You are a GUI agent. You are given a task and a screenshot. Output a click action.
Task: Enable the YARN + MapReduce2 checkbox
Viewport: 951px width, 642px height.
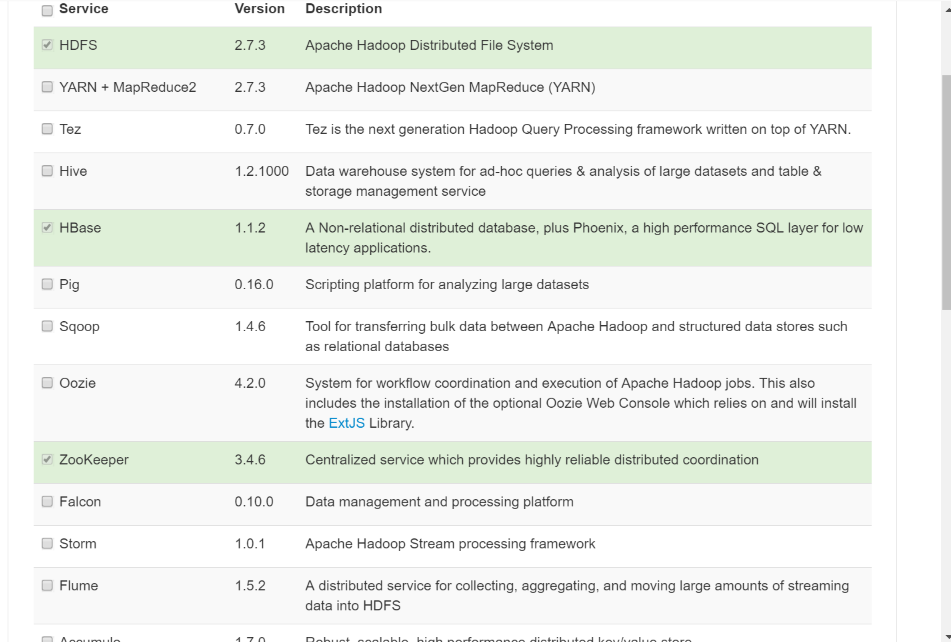tap(47, 88)
